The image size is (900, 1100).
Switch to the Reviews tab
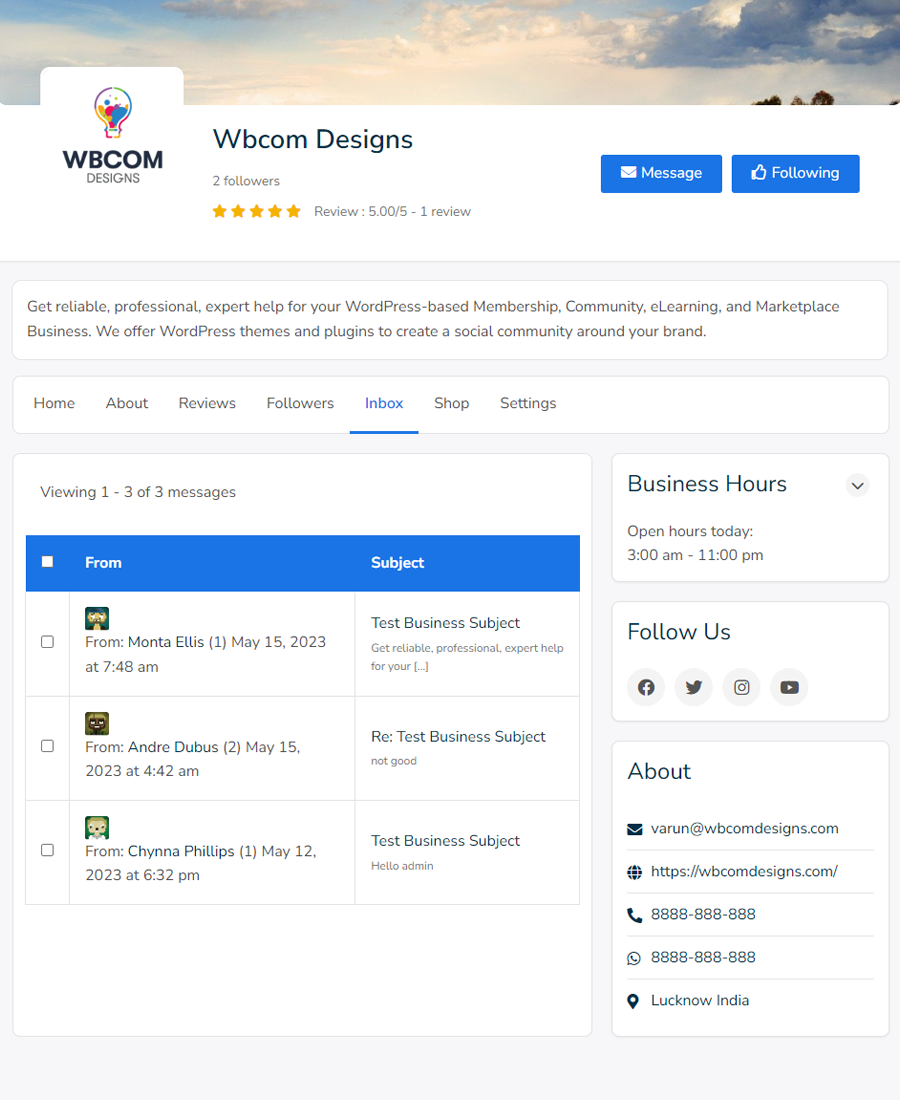[207, 403]
